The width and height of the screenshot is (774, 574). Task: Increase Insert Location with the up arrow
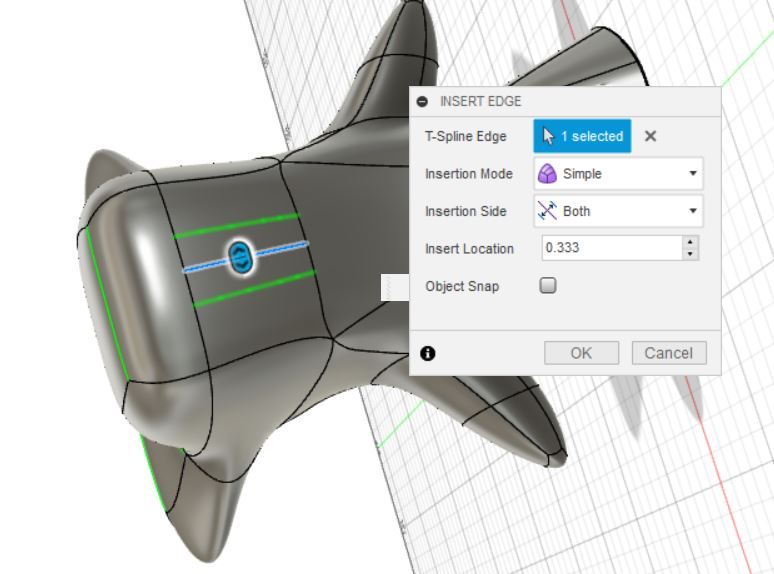(690, 242)
